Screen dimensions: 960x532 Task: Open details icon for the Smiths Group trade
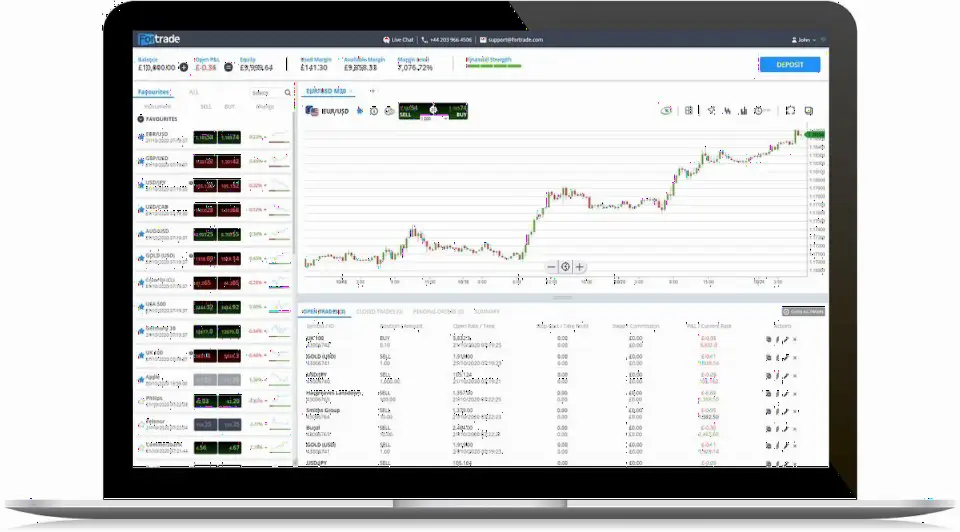(x=768, y=411)
